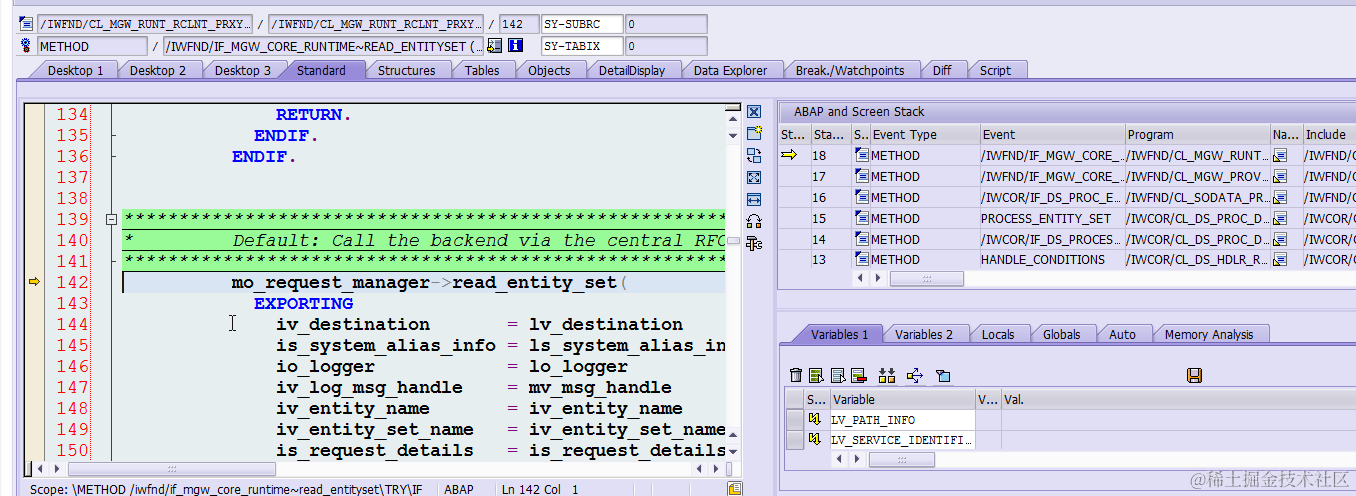Open the Locals tab
1356x496 pixels.
(998, 334)
